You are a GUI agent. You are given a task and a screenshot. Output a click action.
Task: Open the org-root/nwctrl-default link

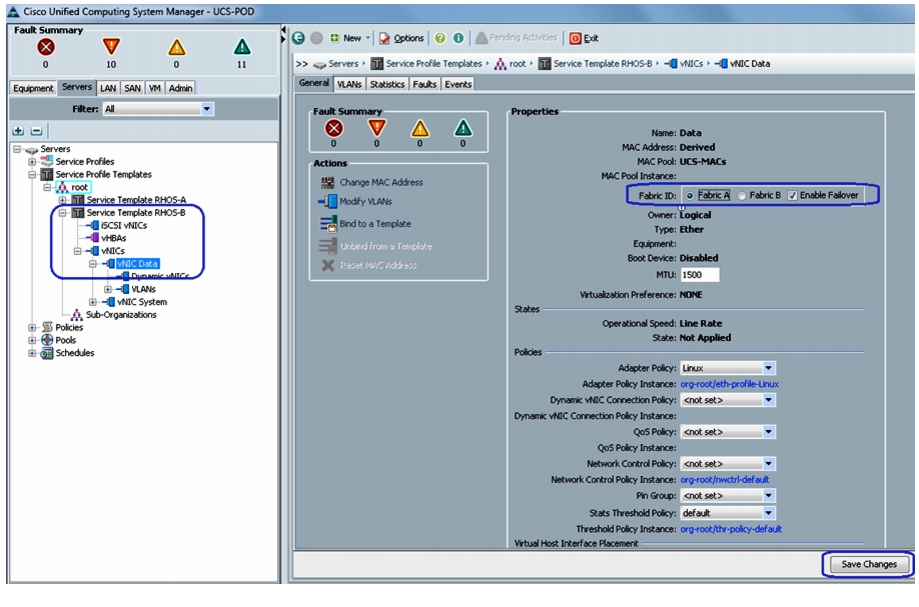tap(725, 480)
